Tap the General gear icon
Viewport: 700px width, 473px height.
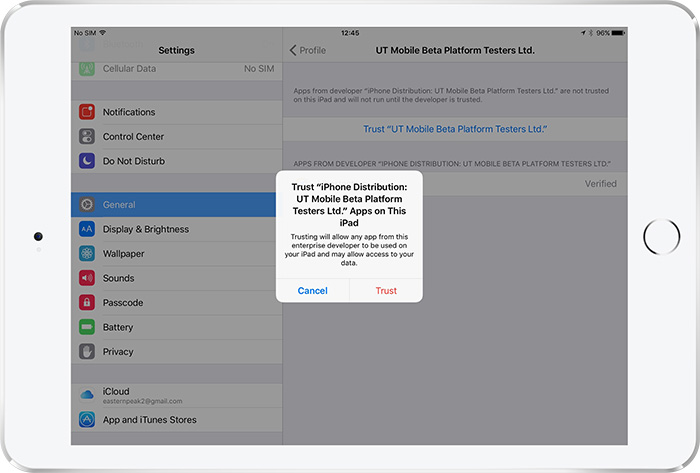tap(87, 204)
